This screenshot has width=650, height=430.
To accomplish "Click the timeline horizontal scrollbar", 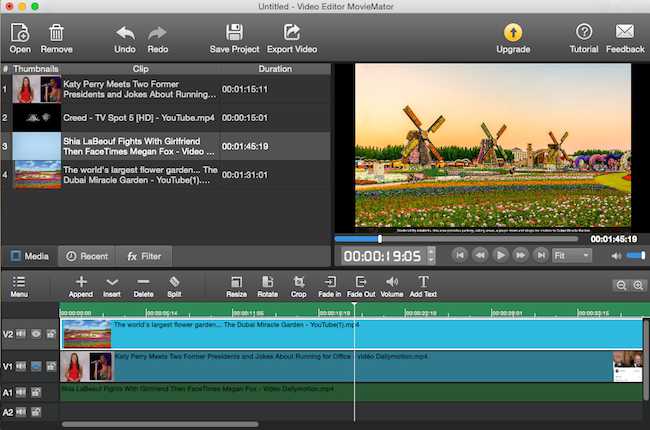I will (x=160, y=424).
